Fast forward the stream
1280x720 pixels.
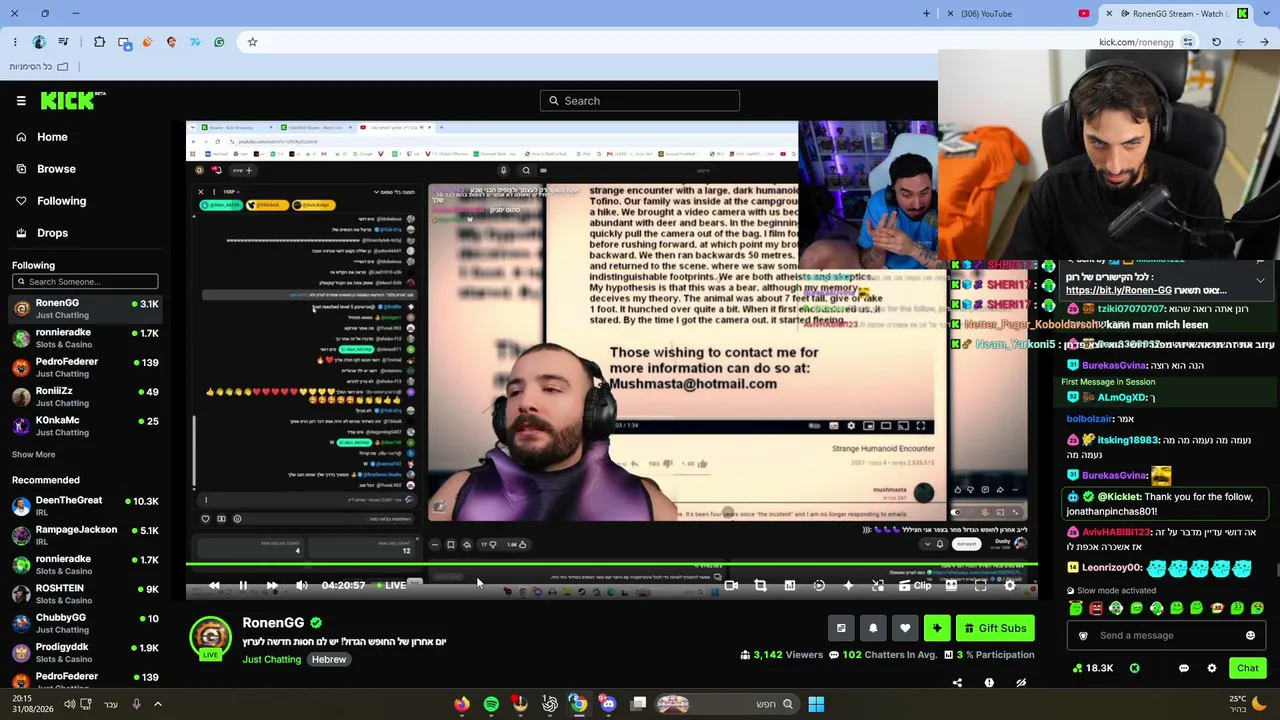272,585
